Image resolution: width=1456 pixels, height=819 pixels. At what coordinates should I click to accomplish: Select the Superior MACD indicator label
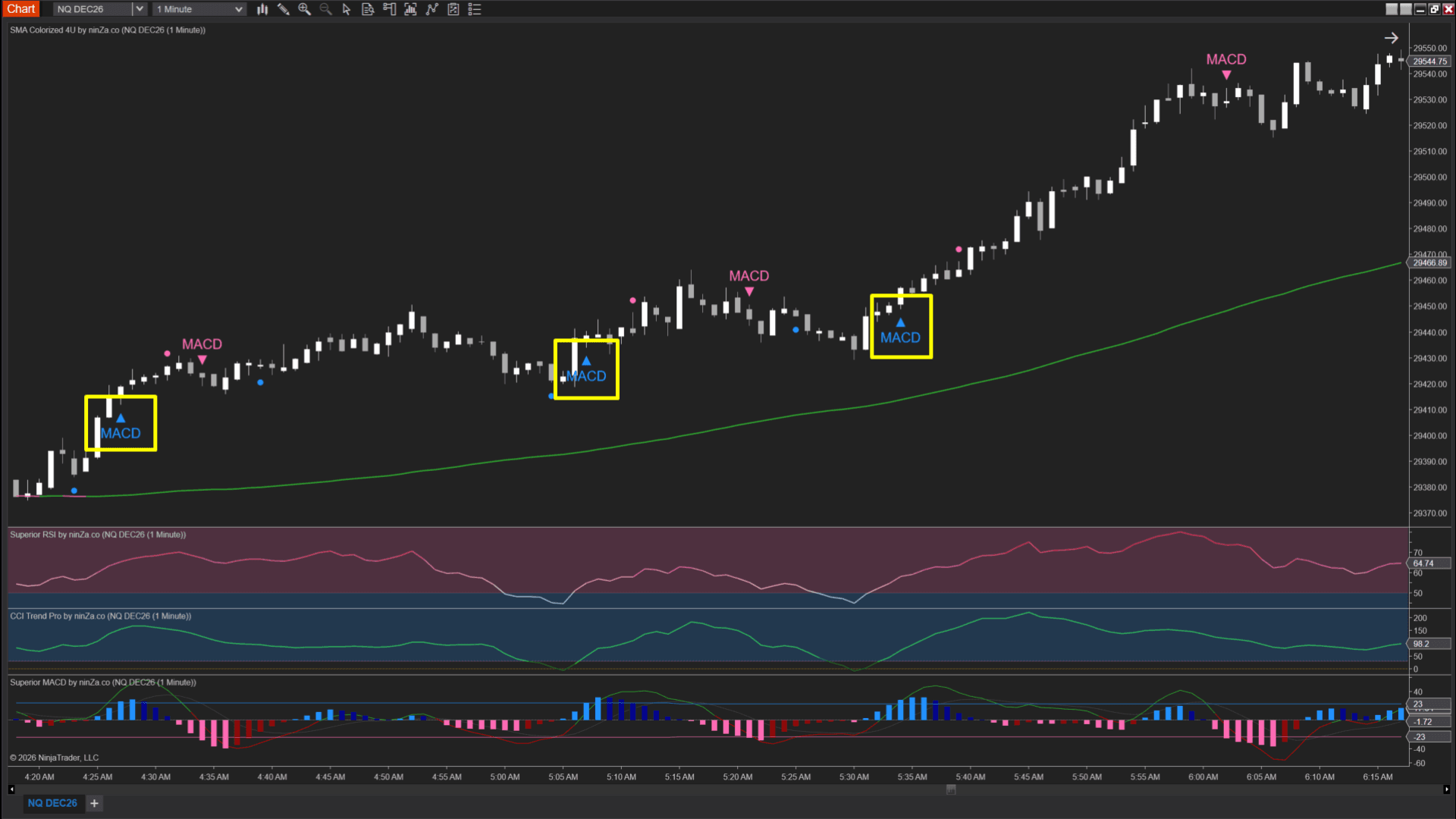pos(103,682)
